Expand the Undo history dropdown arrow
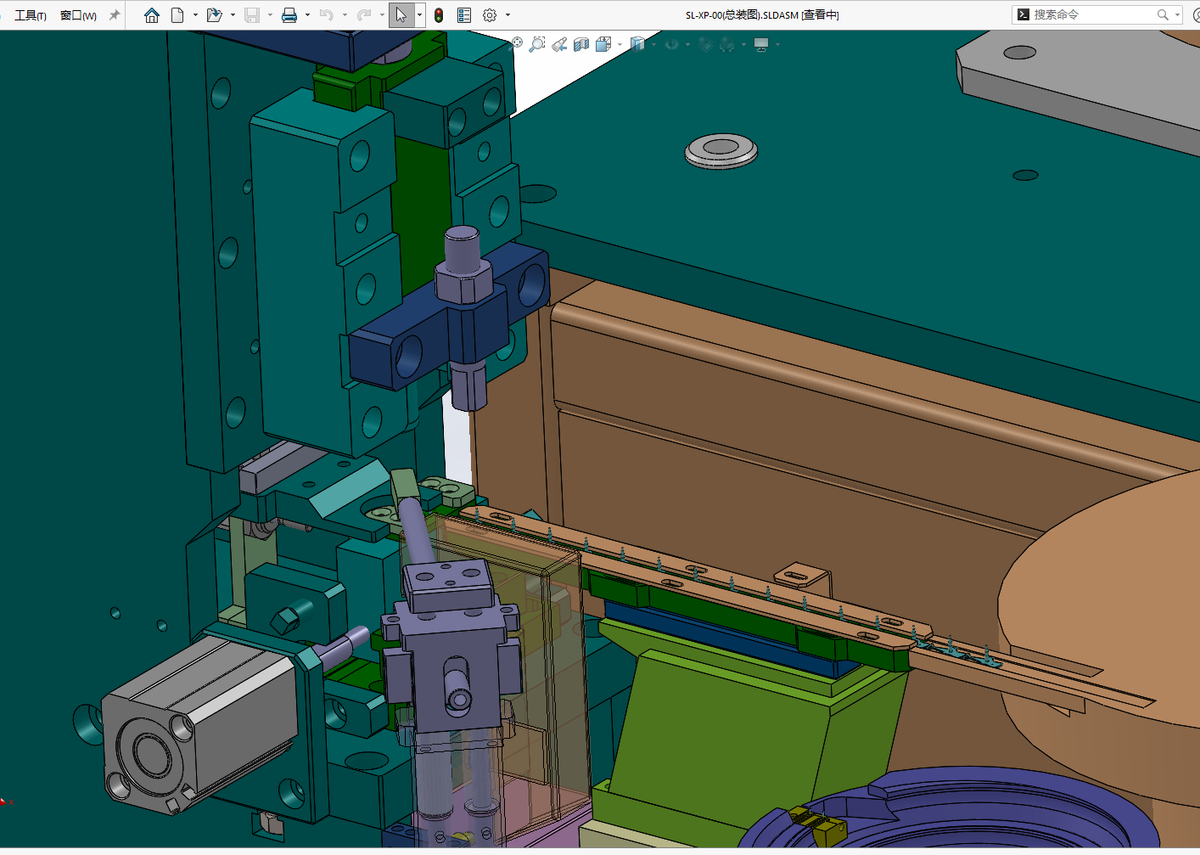1200x855 pixels. 344,15
